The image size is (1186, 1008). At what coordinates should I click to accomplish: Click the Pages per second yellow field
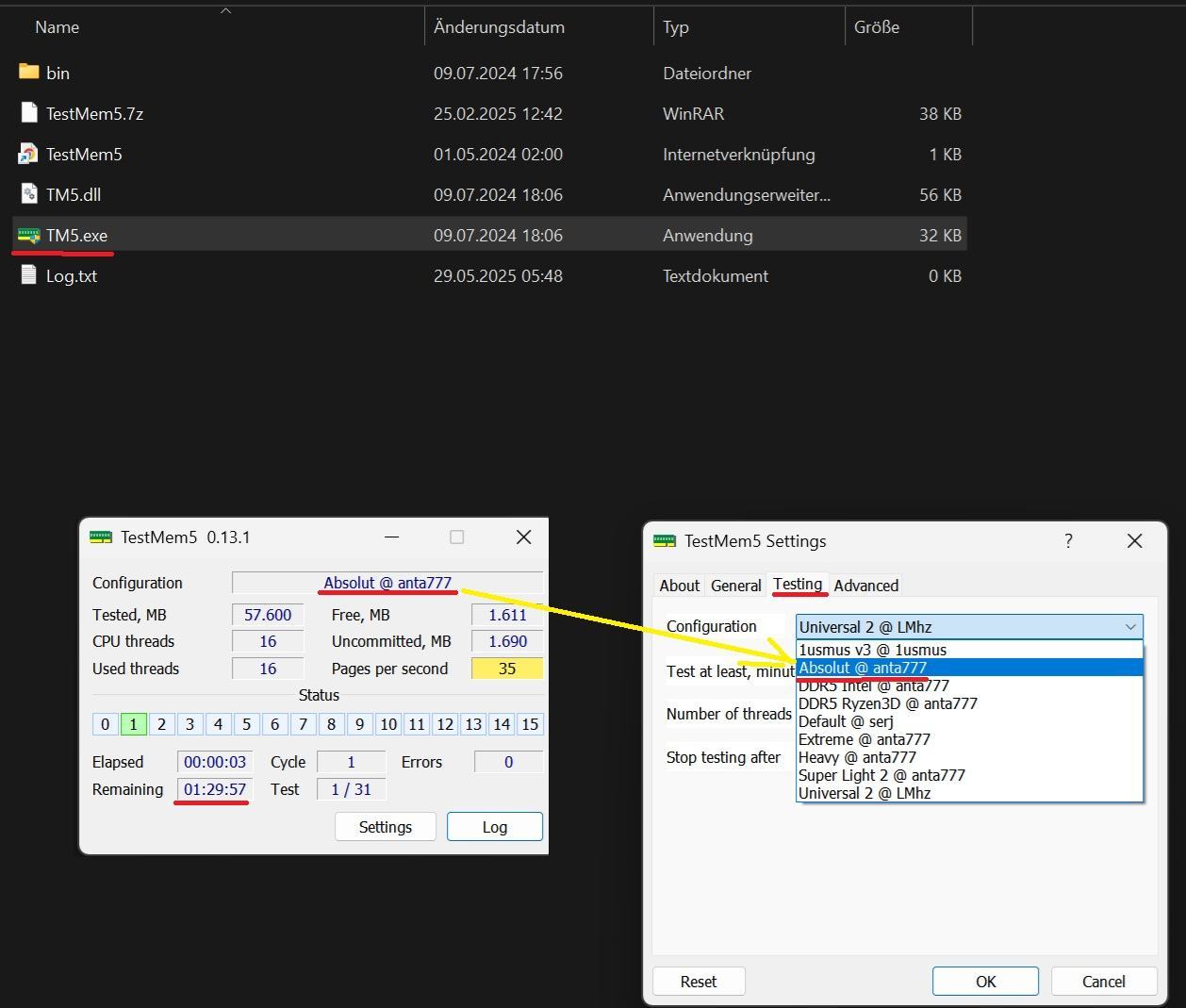tap(507, 669)
